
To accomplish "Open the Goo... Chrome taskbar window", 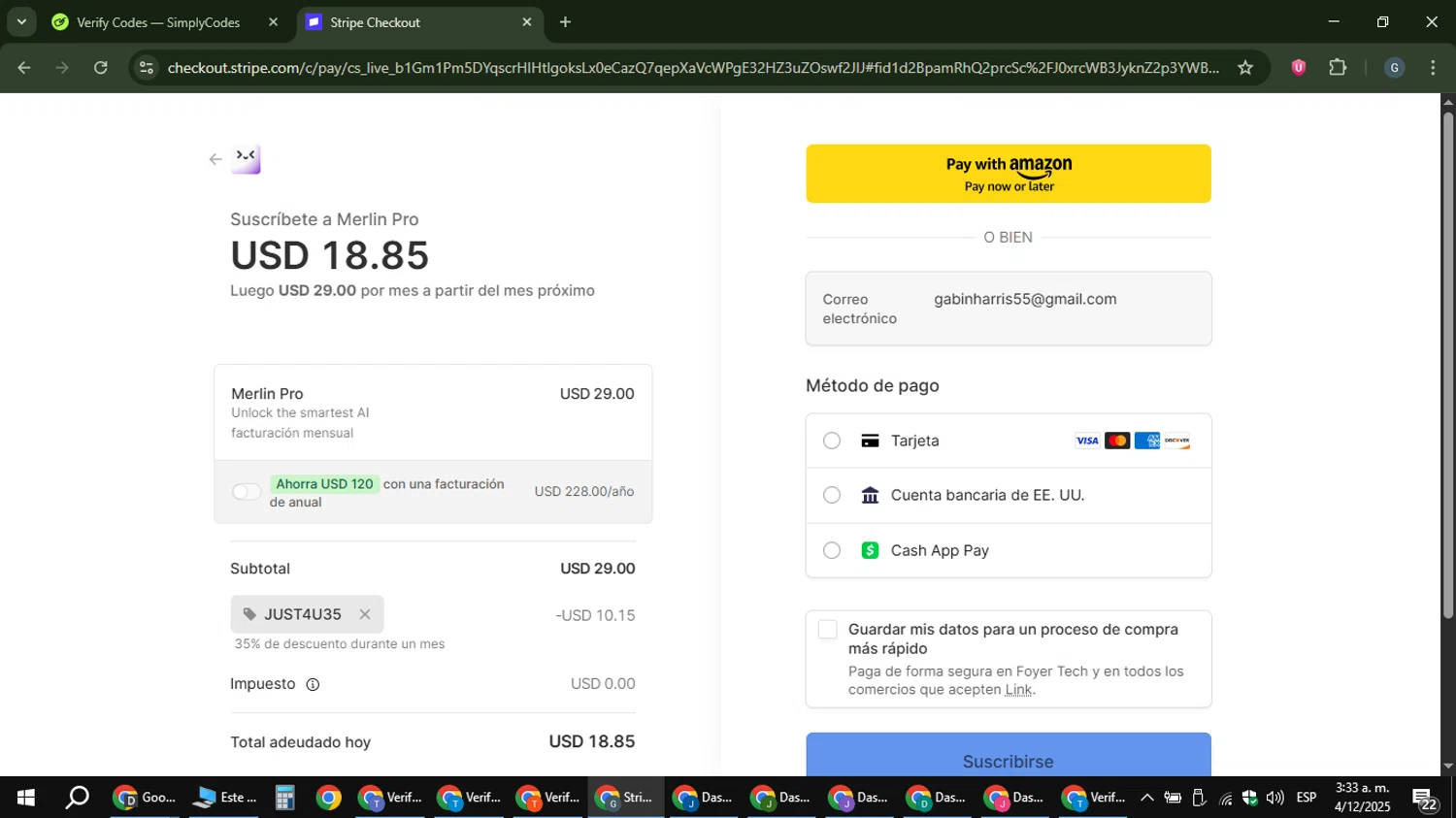I will 146,798.
